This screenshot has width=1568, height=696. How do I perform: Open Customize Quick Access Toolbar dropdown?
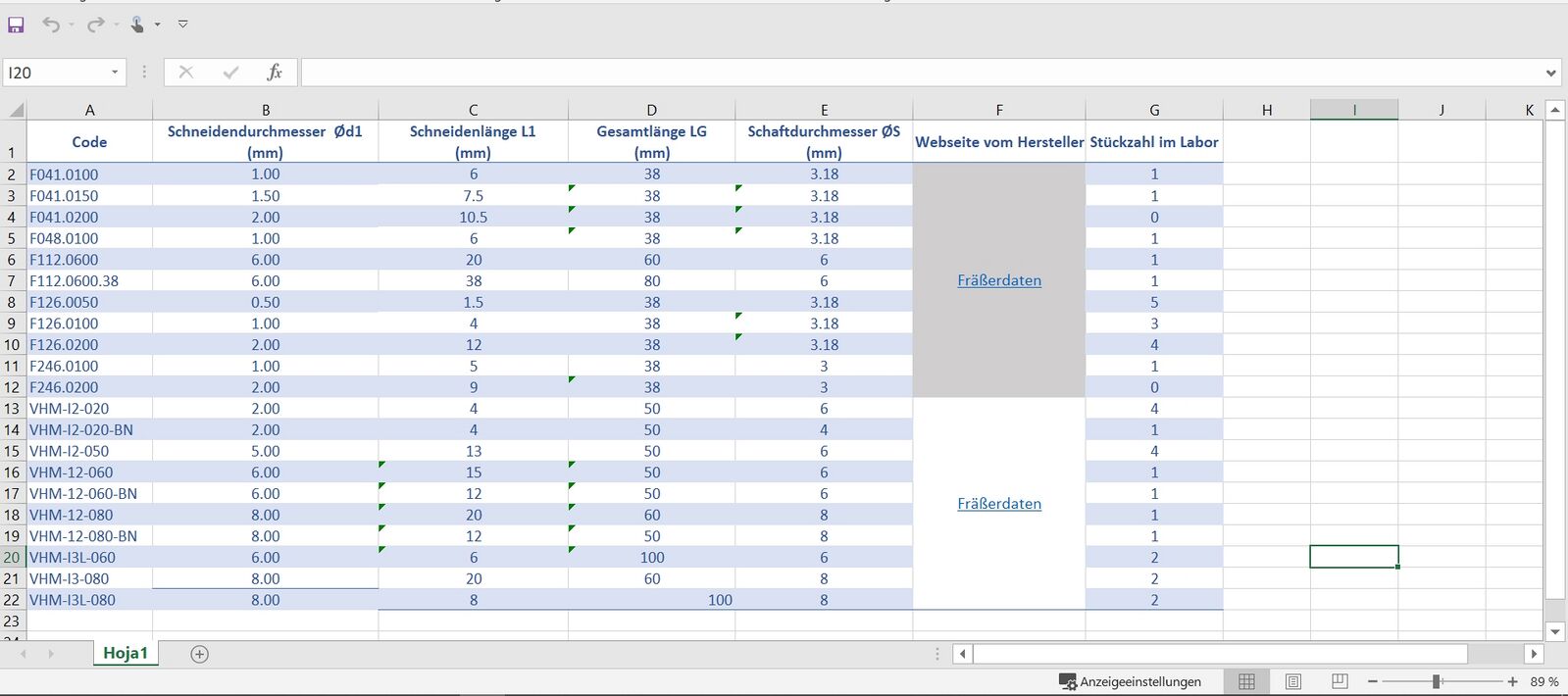click(182, 25)
